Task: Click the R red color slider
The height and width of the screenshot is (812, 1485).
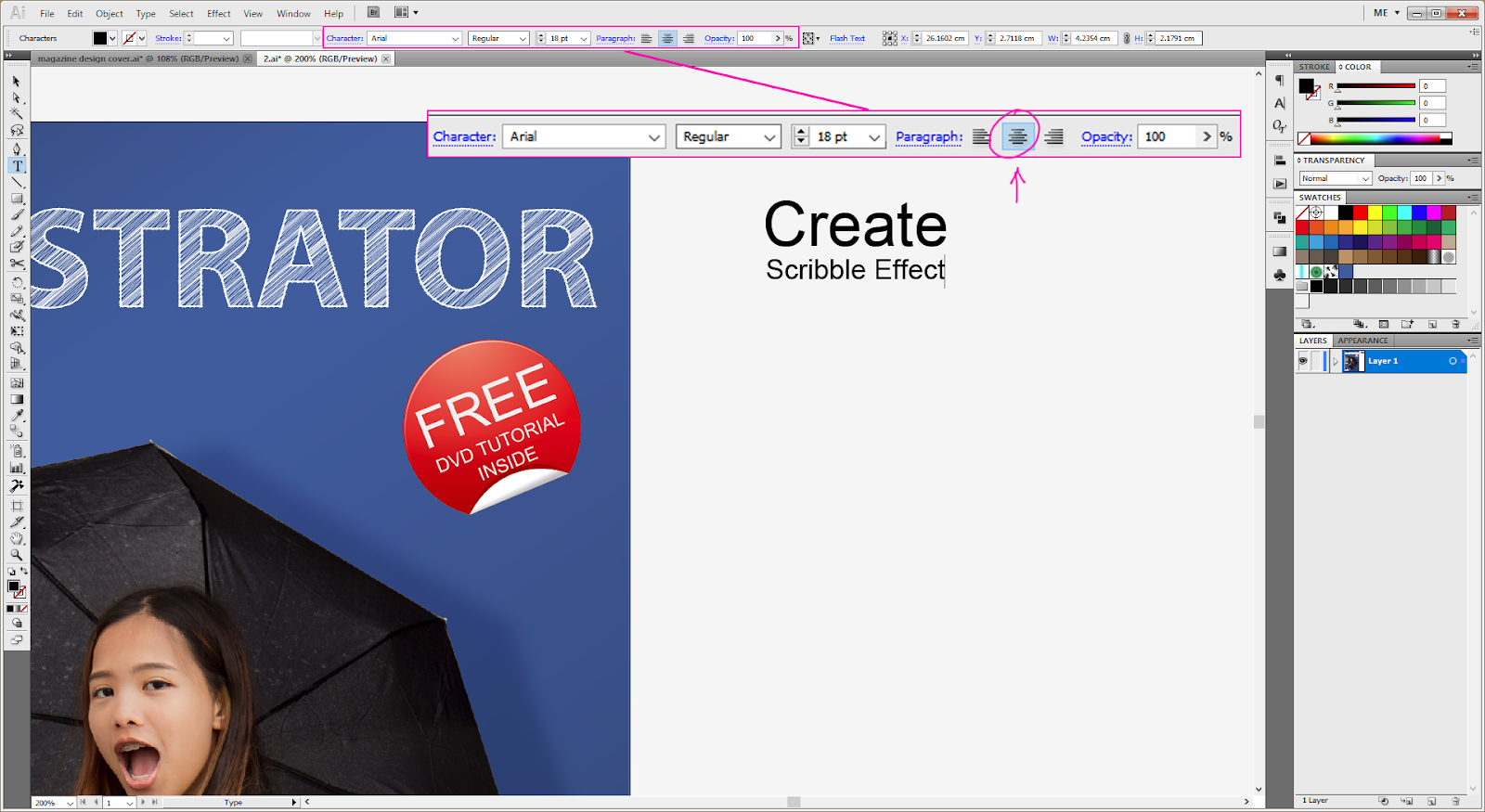Action: [x=1375, y=86]
